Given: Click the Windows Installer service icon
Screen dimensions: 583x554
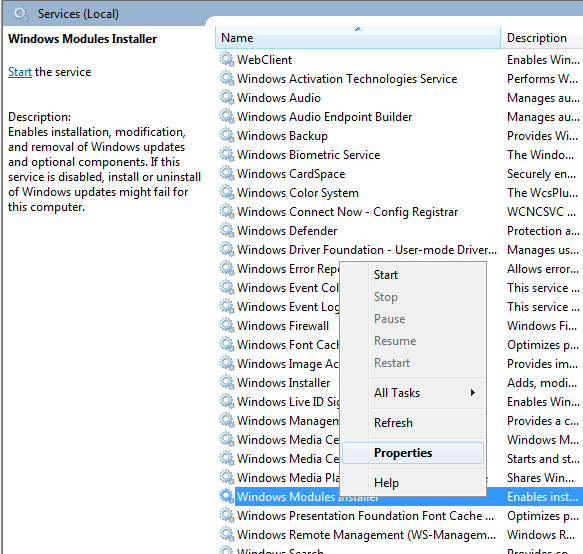Looking at the screenshot, I should point(226,382).
